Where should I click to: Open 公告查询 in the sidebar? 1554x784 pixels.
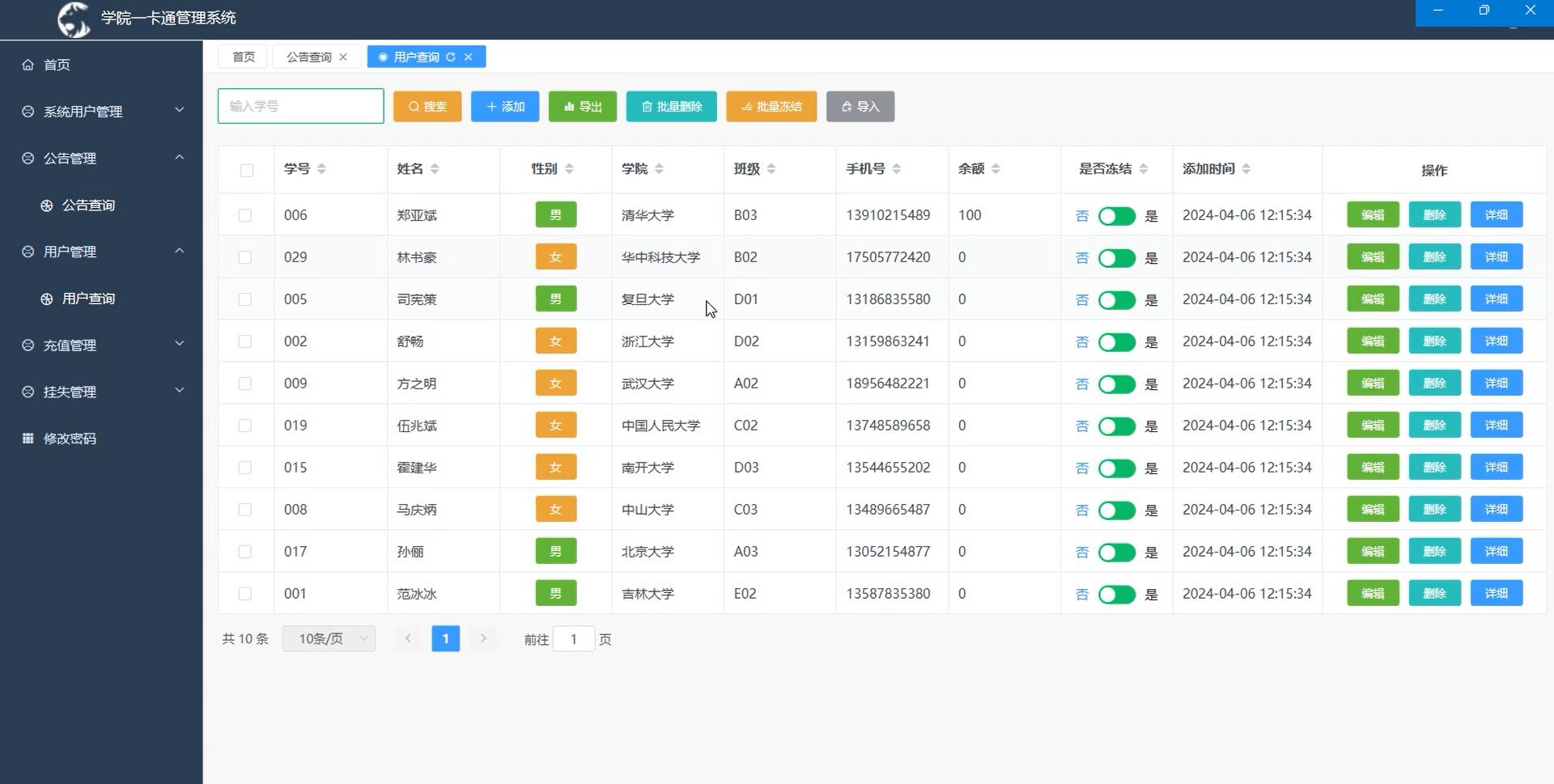coord(101,206)
